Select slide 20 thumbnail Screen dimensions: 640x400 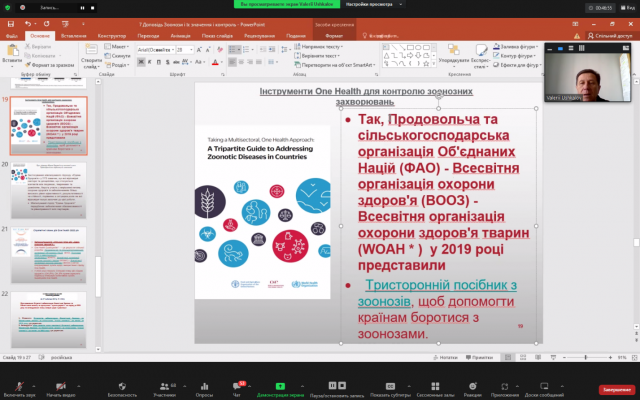(63, 186)
